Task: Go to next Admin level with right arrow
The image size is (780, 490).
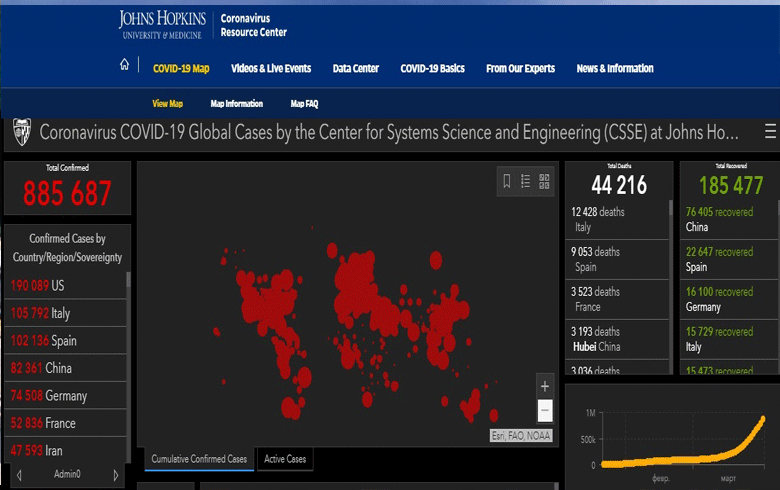Action: click(x=115, y=475)
